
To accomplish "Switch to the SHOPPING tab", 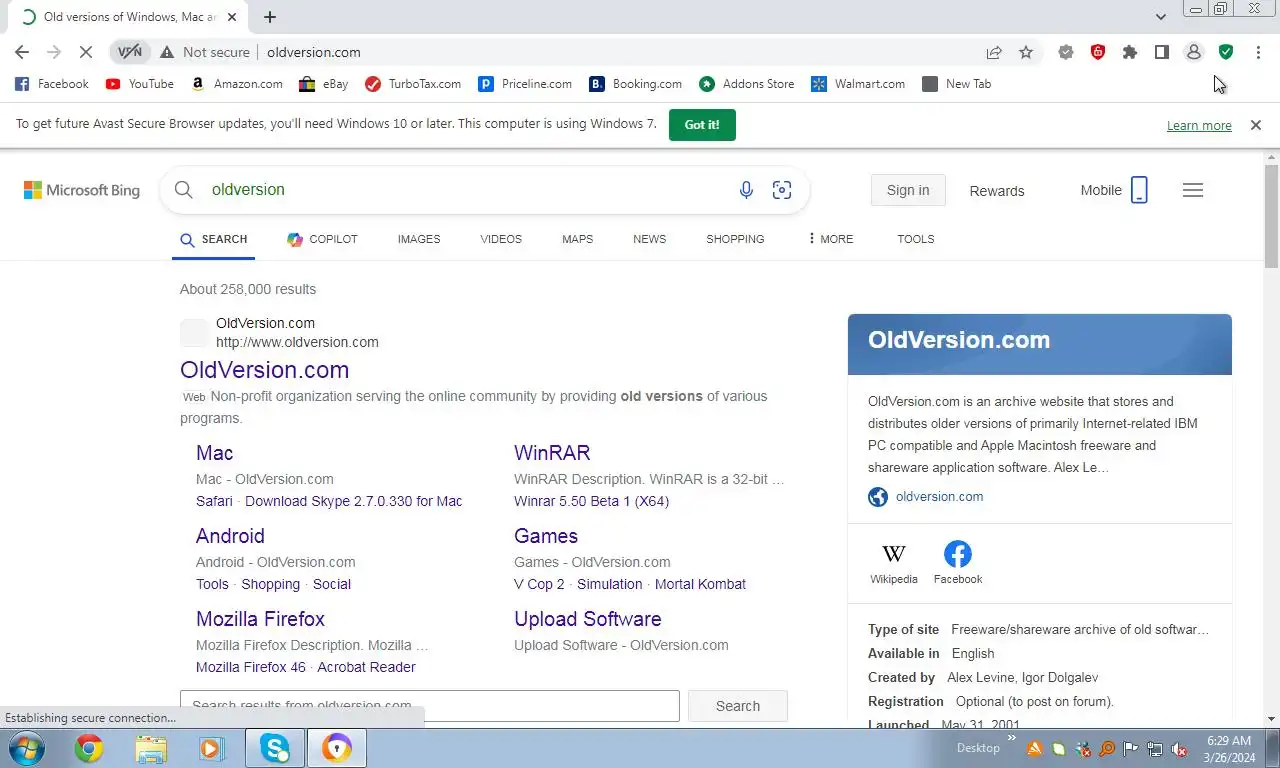I will (x=735, y=239).
